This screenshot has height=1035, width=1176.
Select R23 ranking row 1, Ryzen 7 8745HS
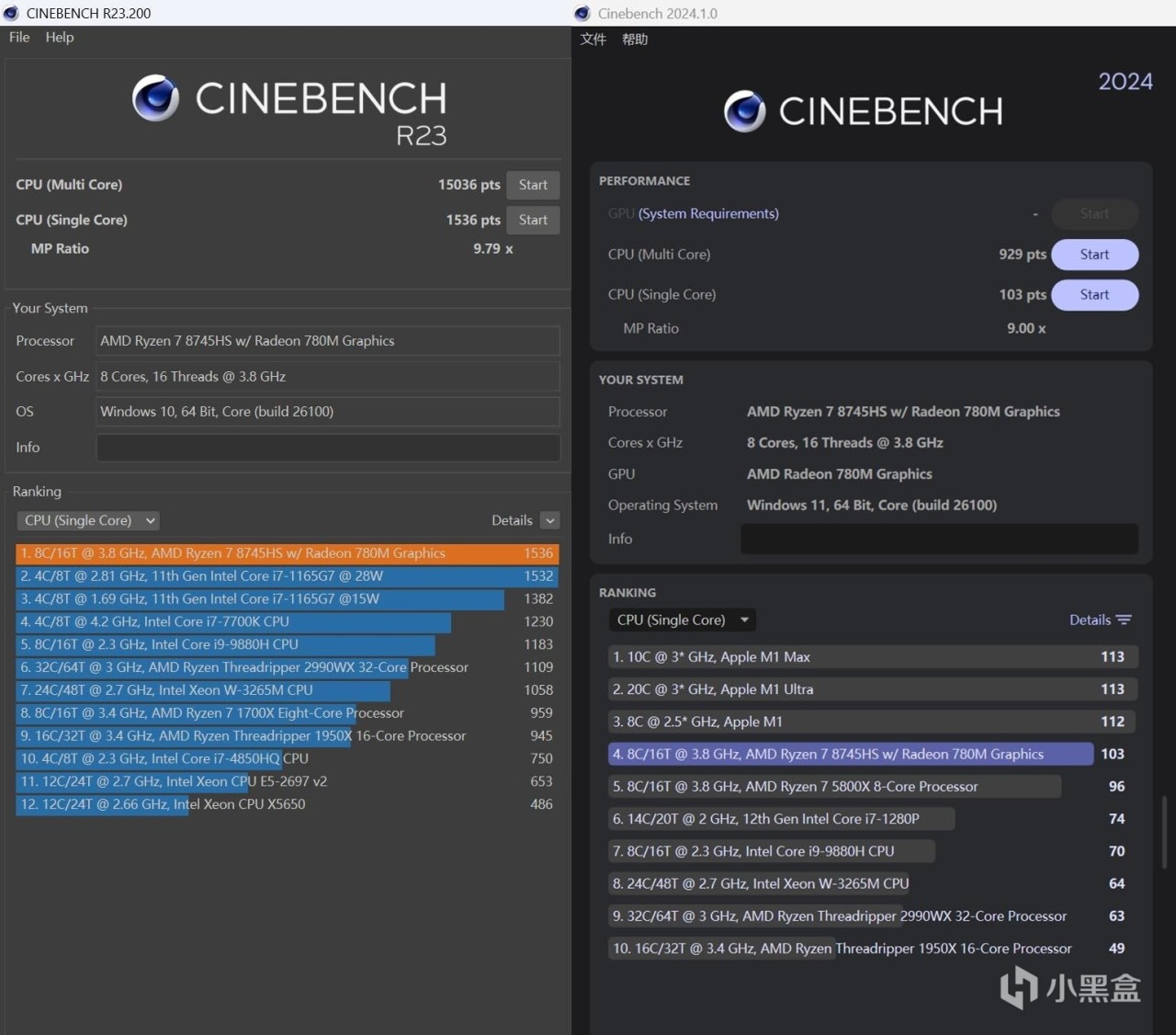pos(287,553)
